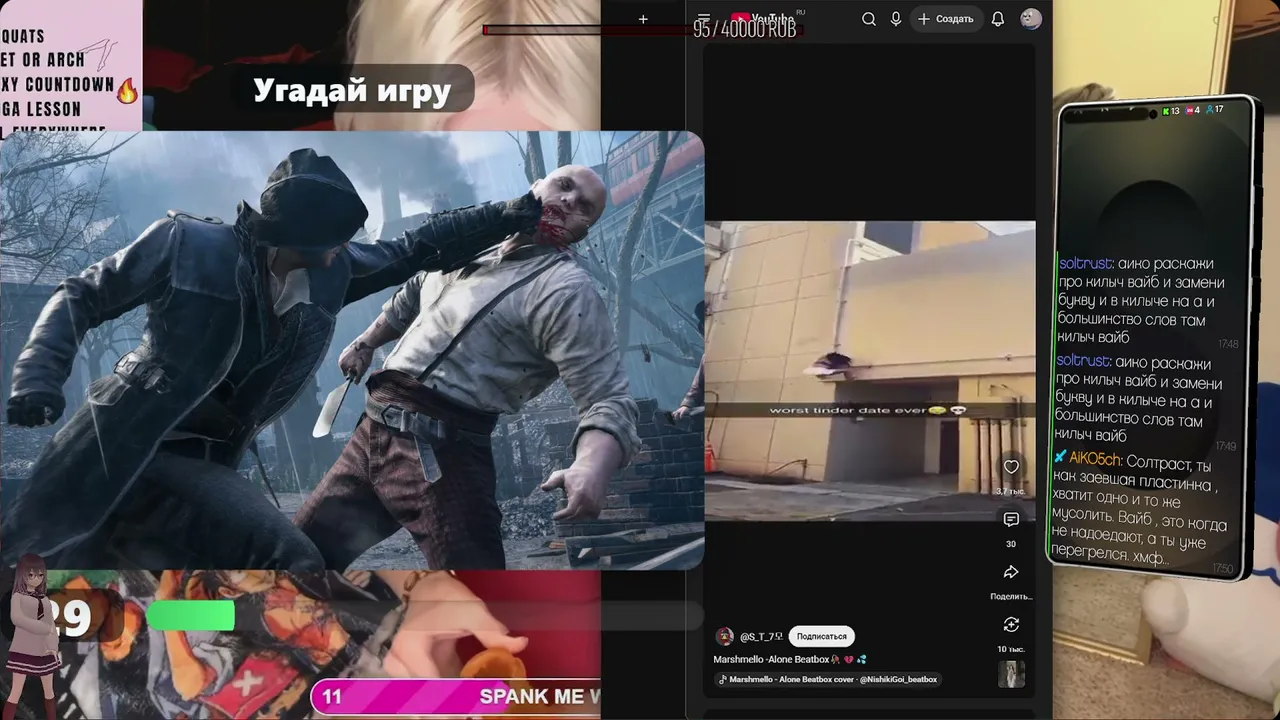Viewport: 1280px width, 720px height.
Task: Open the Short's comments icon
Action: 1011,519
